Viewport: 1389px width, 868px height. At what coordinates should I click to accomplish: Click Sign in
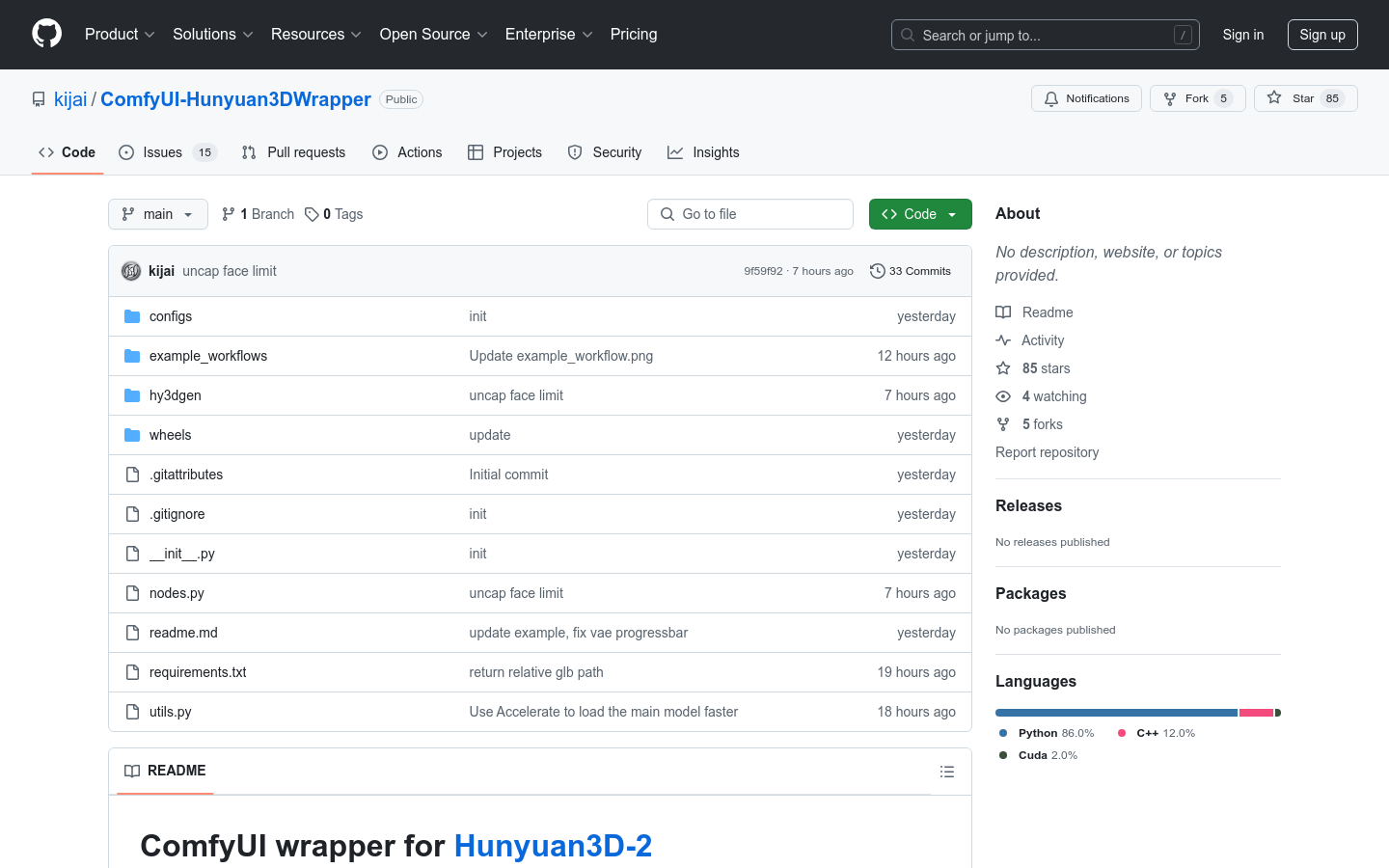tap(1243, 35)
